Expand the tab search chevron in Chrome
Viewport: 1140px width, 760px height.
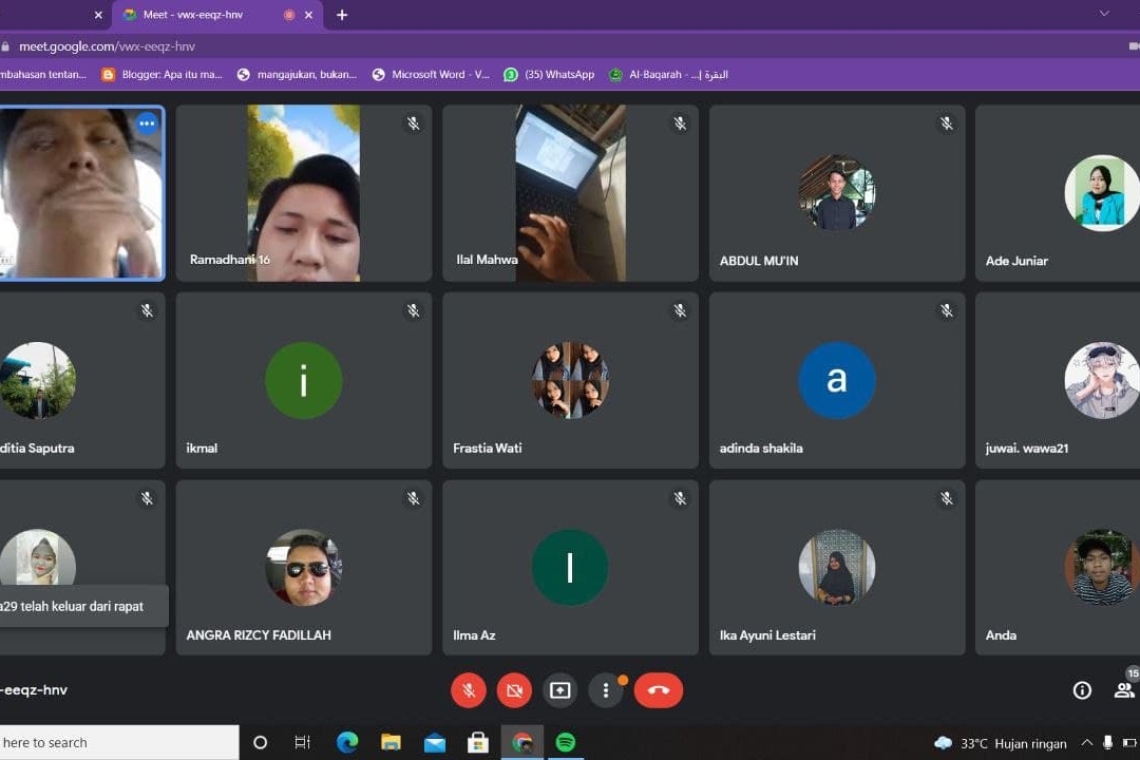point(1104,14)
